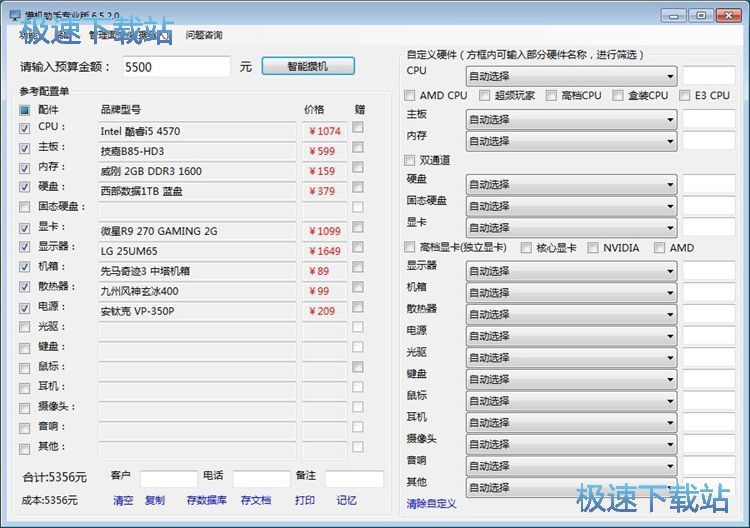Enable the 耳机 component checkbox in the config list

point(24,388)
